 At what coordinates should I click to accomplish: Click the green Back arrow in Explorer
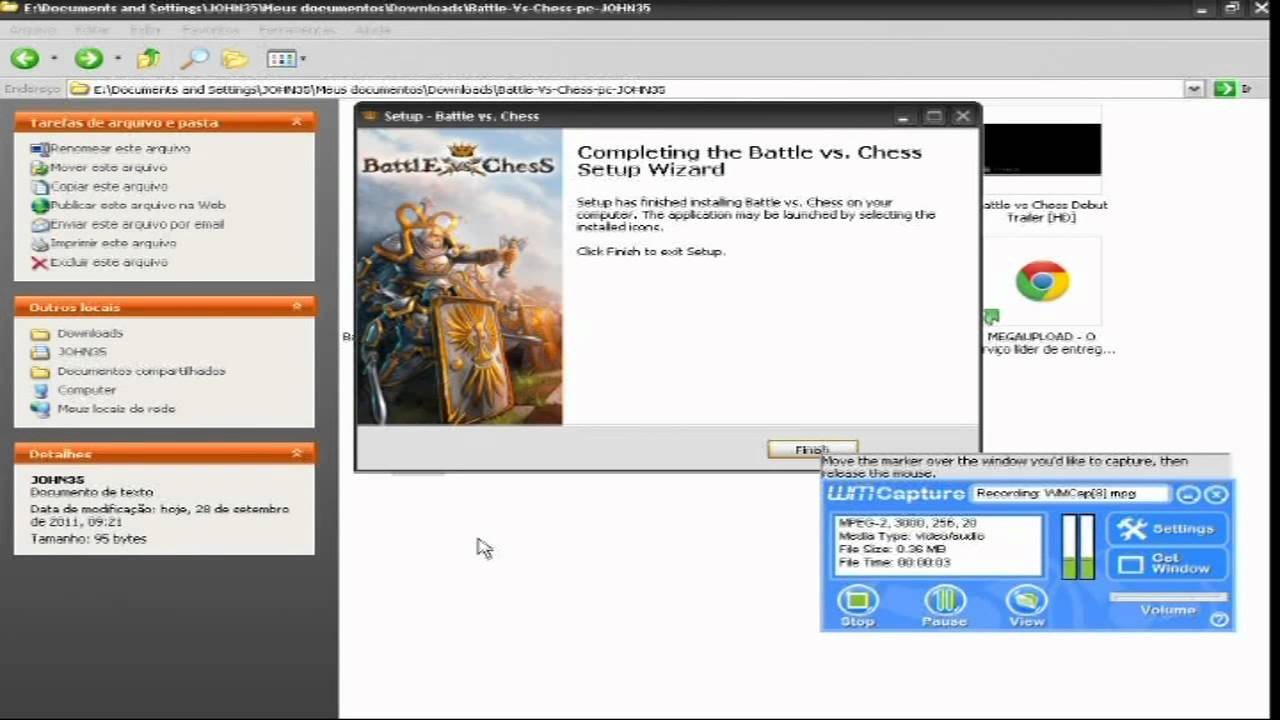25,59
